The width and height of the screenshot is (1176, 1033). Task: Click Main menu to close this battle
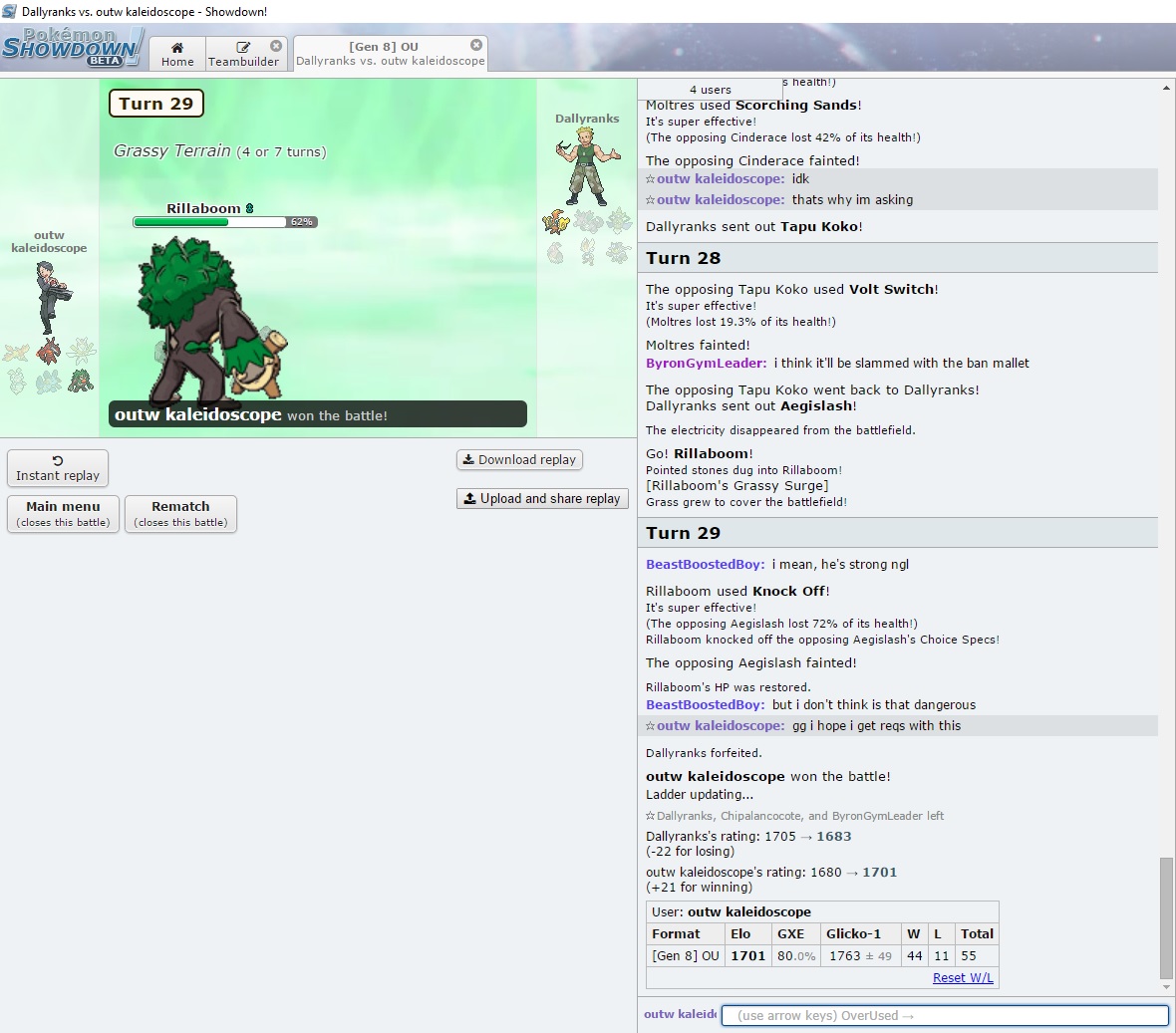coord(63,513)
